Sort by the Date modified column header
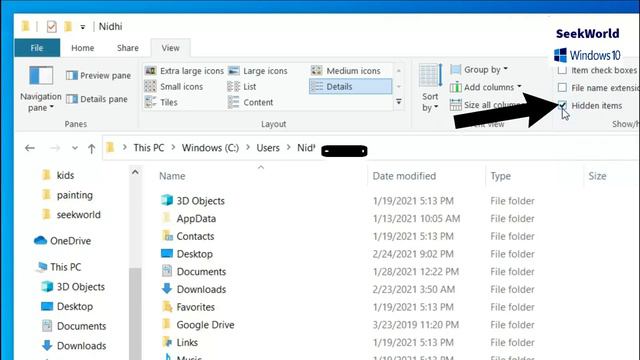Image resolution: width=640 pixels, height=360 pixels. click(x=404, y=176)
